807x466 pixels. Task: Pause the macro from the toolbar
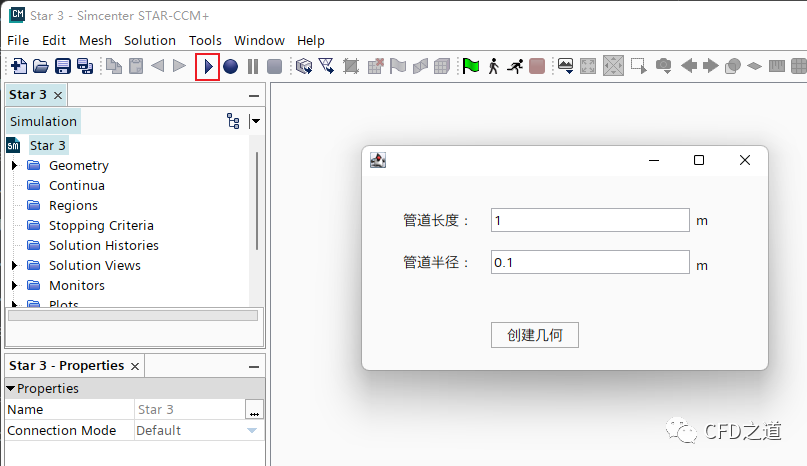coord(253,66)
